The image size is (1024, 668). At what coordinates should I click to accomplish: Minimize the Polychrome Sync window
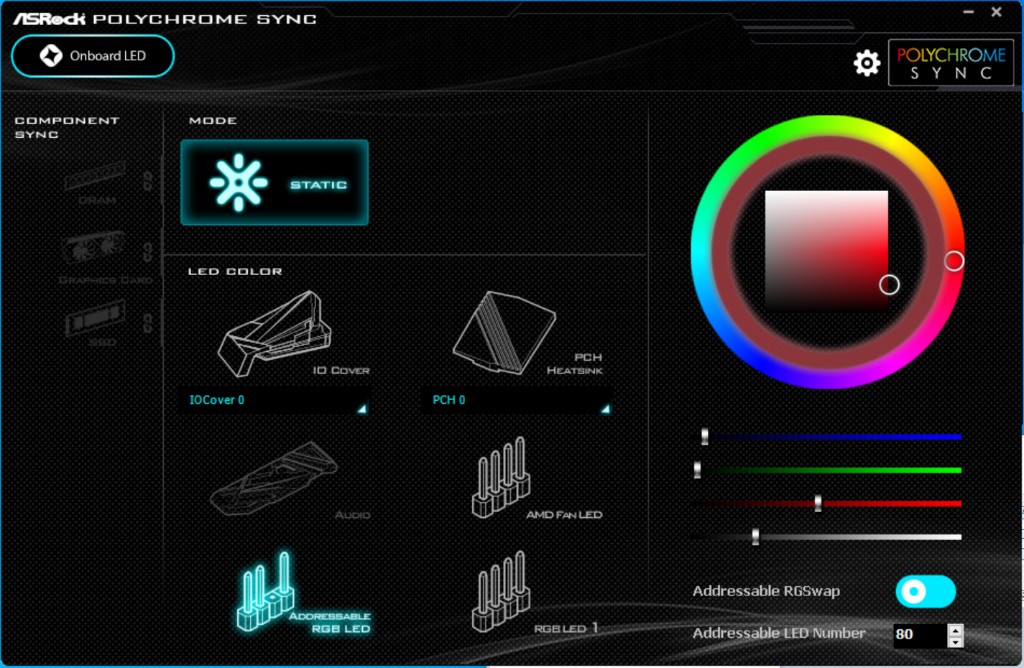(x=968, y=12)
